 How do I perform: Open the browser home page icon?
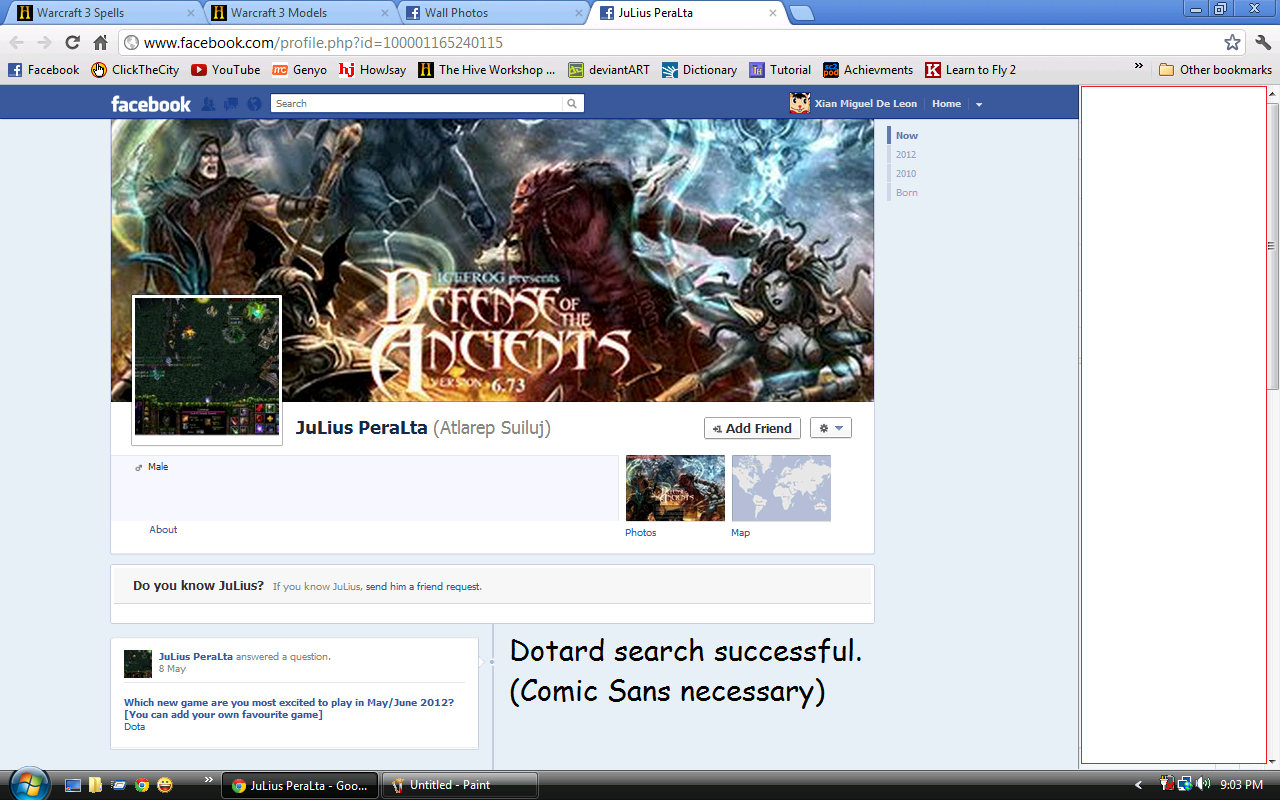click(100, 43)
